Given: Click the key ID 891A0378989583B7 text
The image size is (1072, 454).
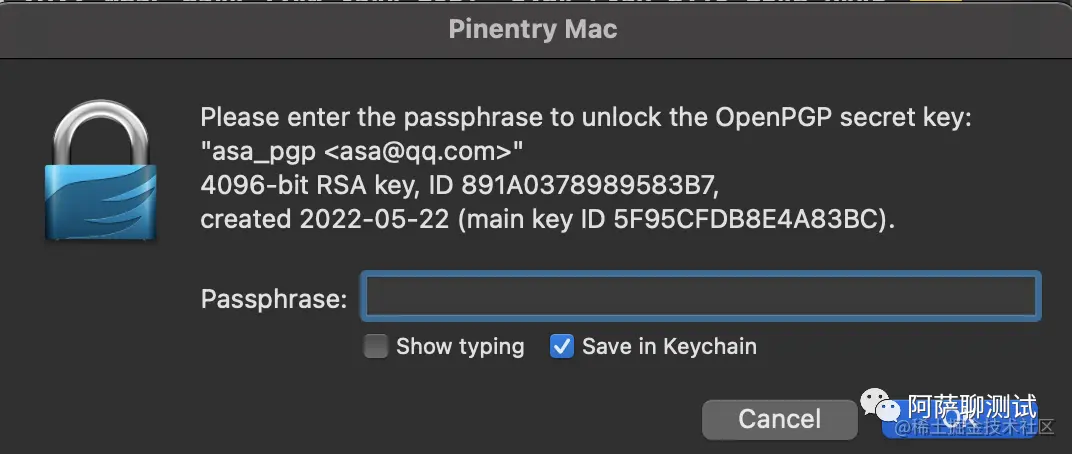Looking at the screenshot, I should 580,185.
